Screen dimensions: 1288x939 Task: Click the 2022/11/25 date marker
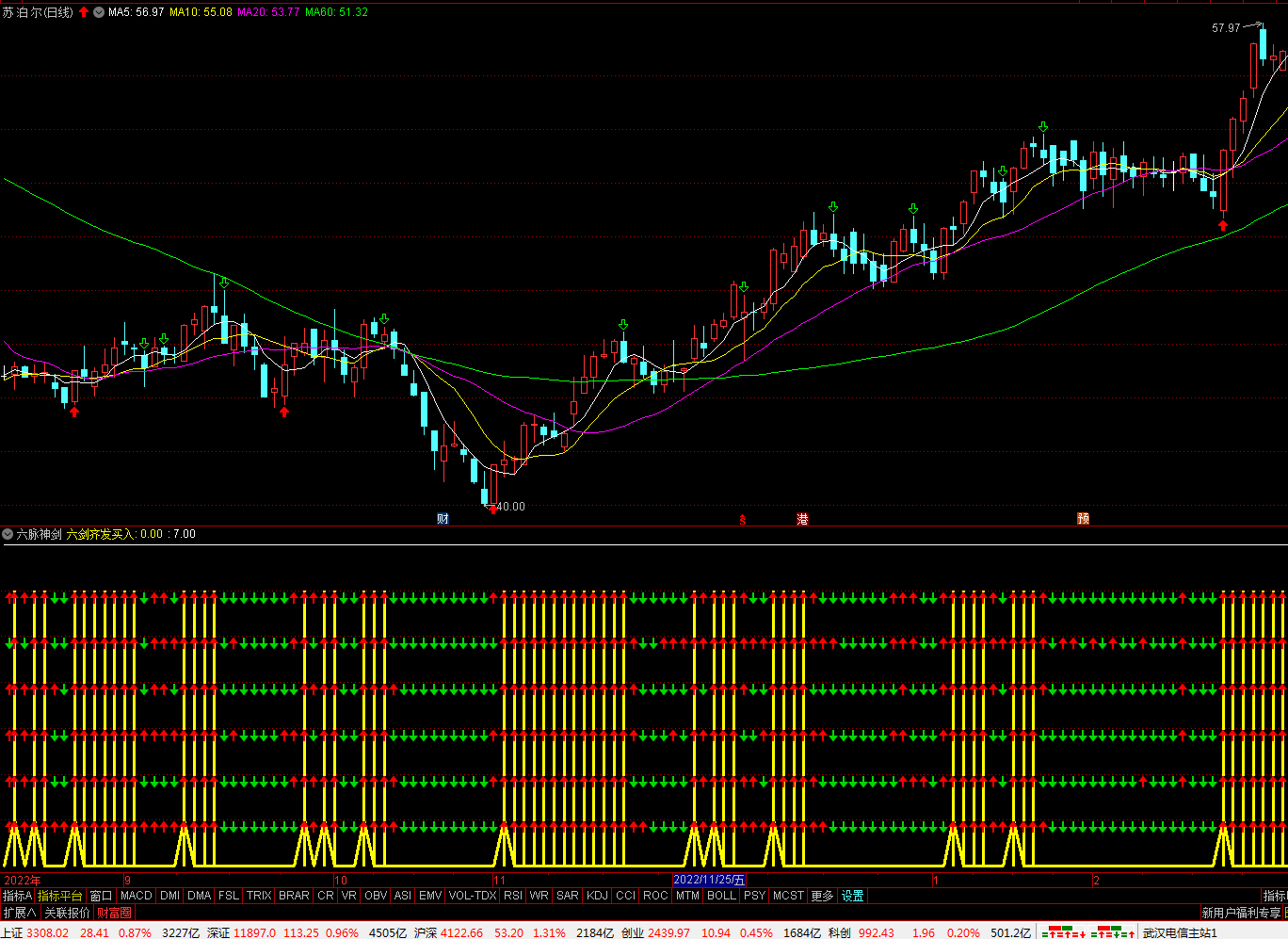(709, 880)
